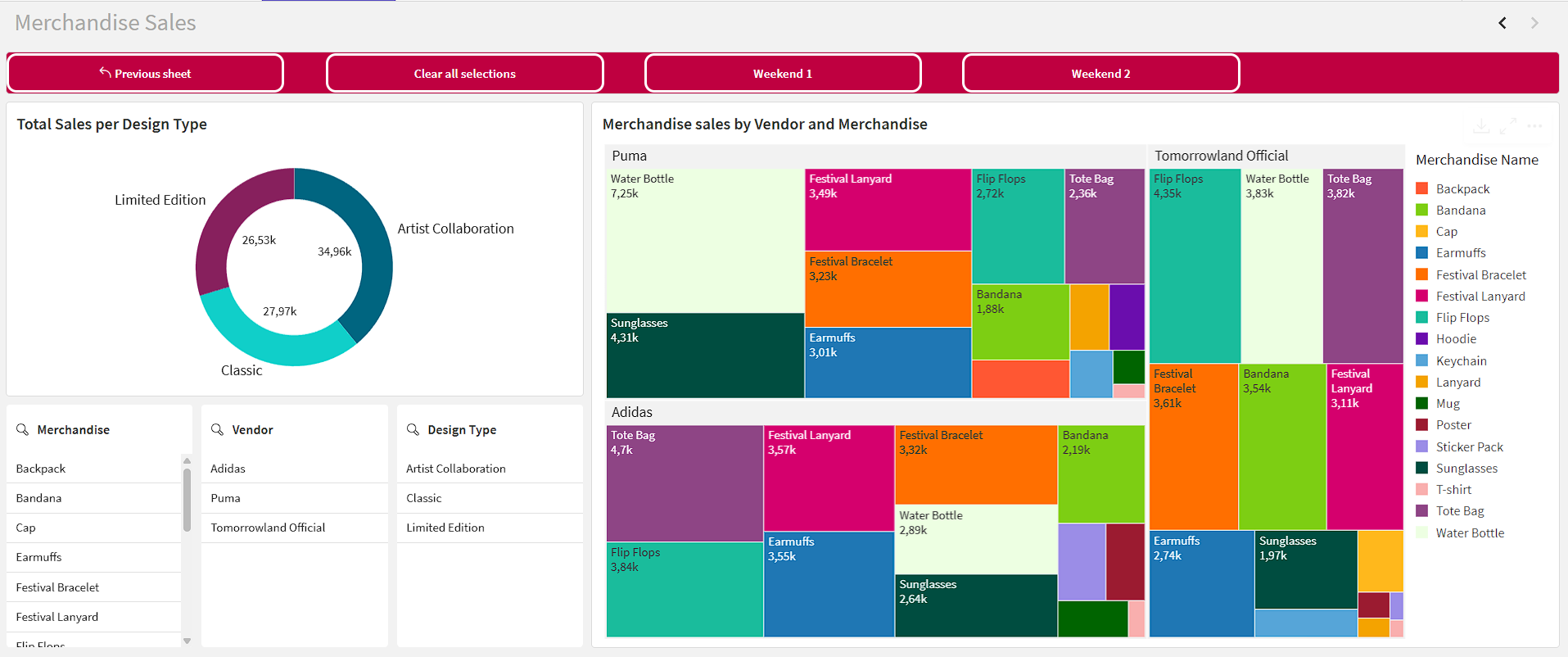The height and width of the screenshot is (657, 1568).
Task: Click Clear all selections button
Action: (464, 74)
